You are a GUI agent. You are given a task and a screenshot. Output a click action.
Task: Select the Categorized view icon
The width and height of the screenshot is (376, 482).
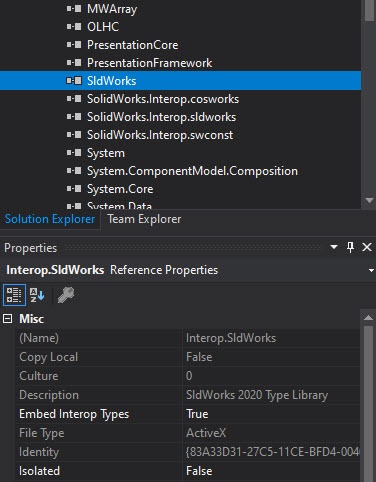[14, 295]
